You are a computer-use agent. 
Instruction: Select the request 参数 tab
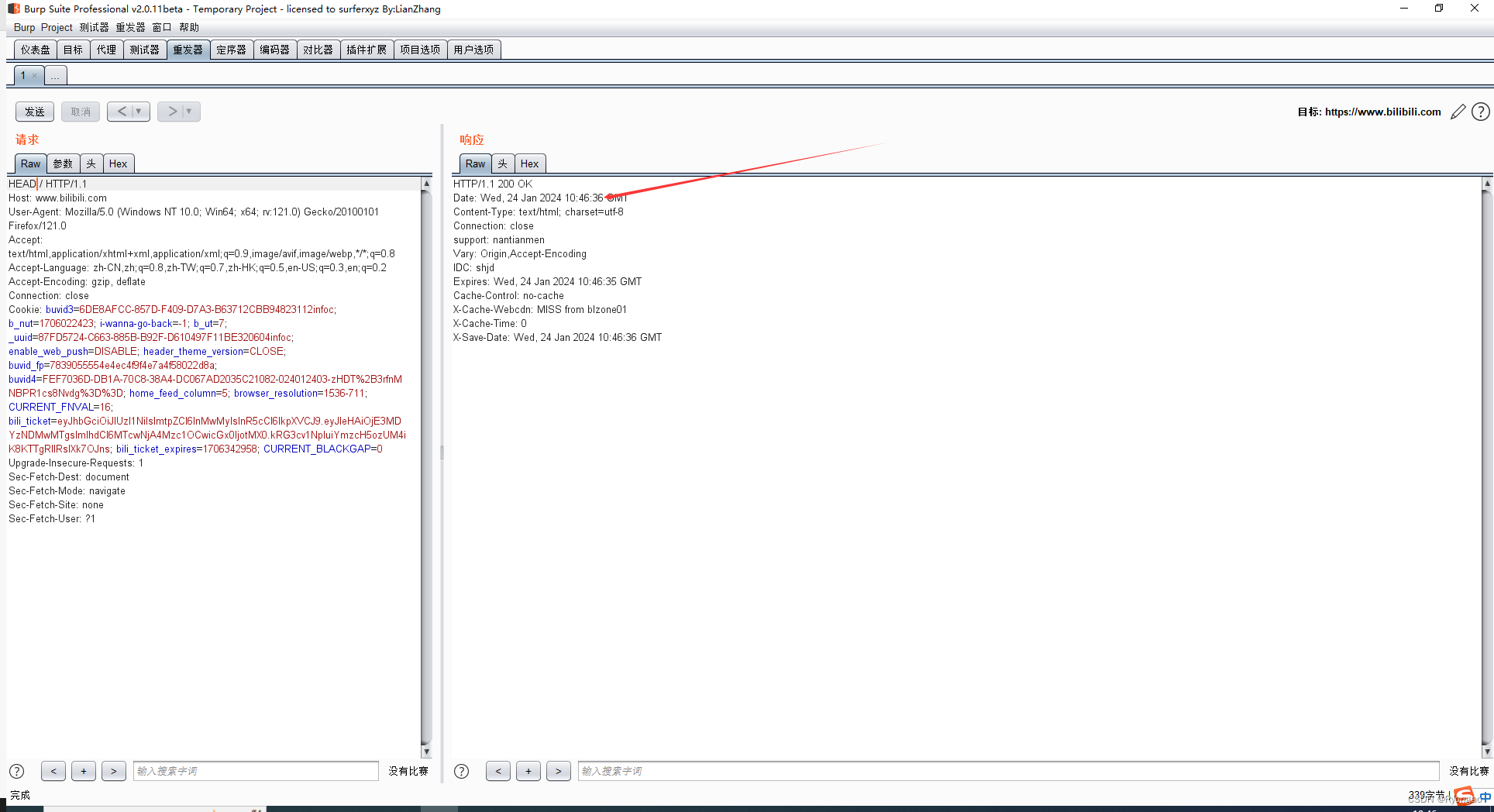point(63,163)
